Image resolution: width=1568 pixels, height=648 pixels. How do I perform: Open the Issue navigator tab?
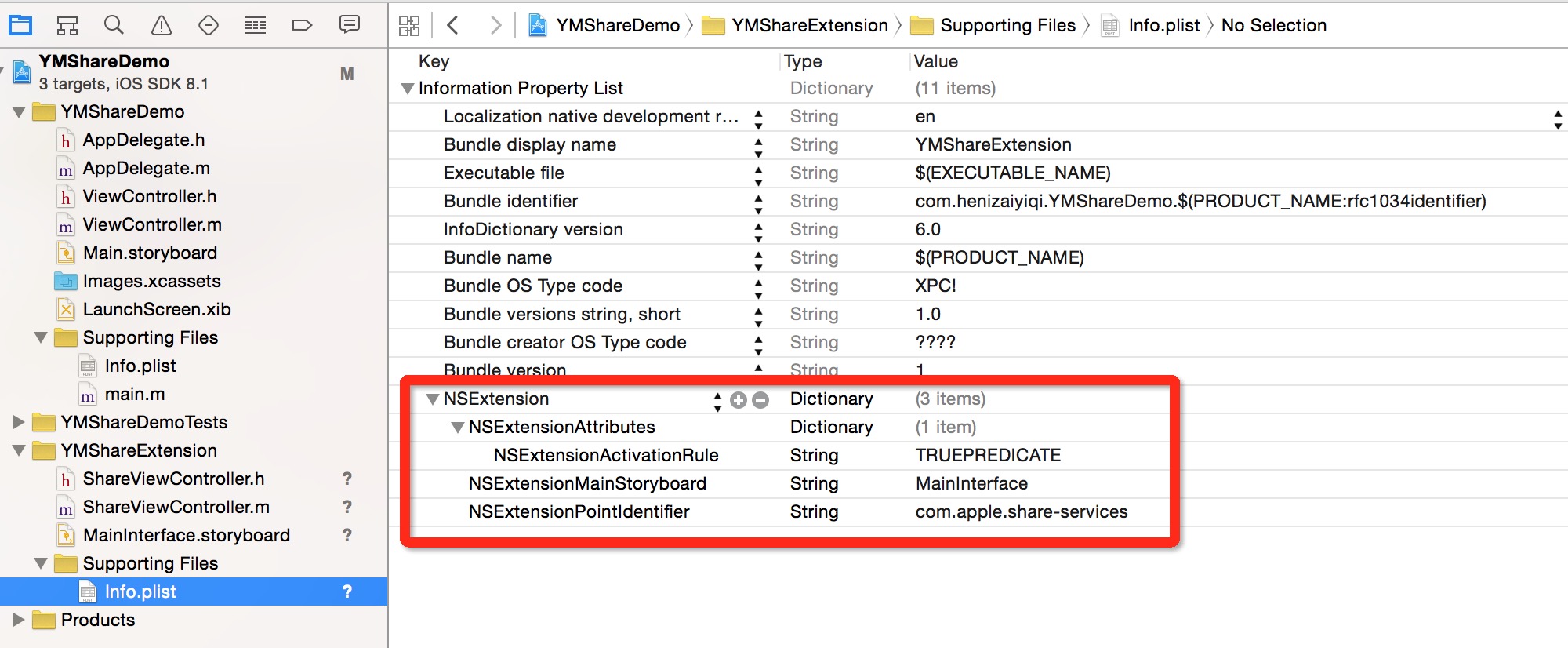[162, 25]
